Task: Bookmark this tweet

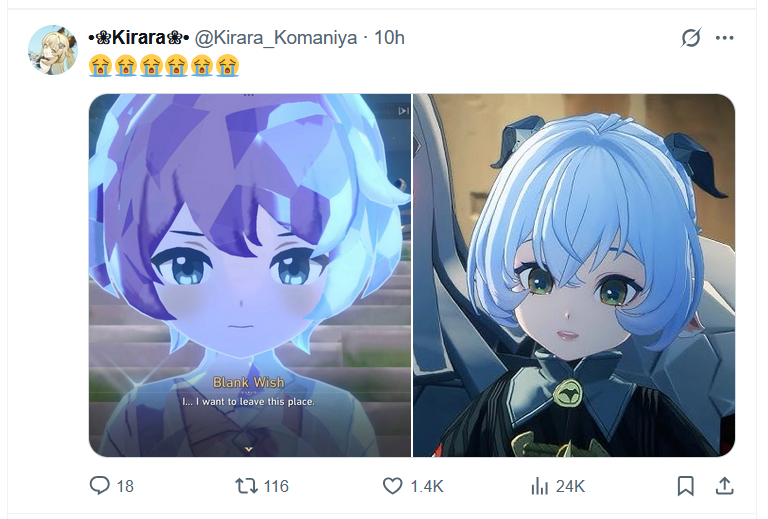Action: point(685,486)
